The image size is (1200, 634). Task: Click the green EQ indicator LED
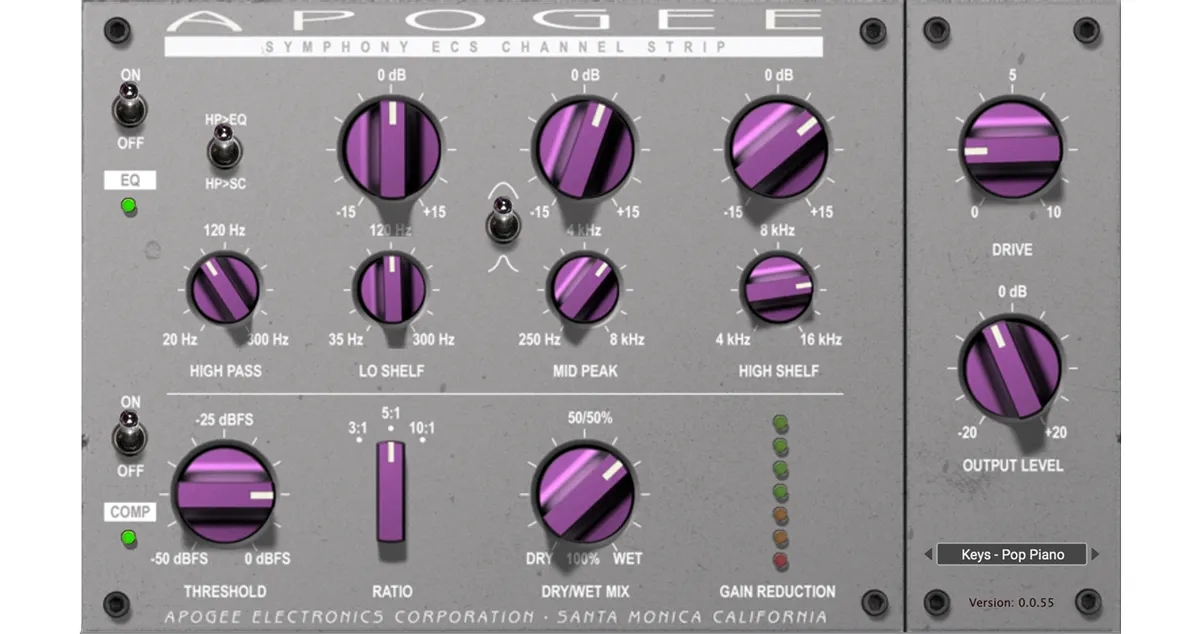(x=128, y=207)
